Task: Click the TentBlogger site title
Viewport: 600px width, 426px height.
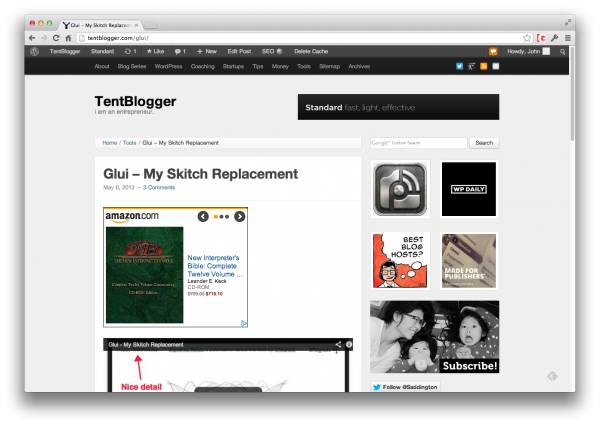Action: coord(135,101)
